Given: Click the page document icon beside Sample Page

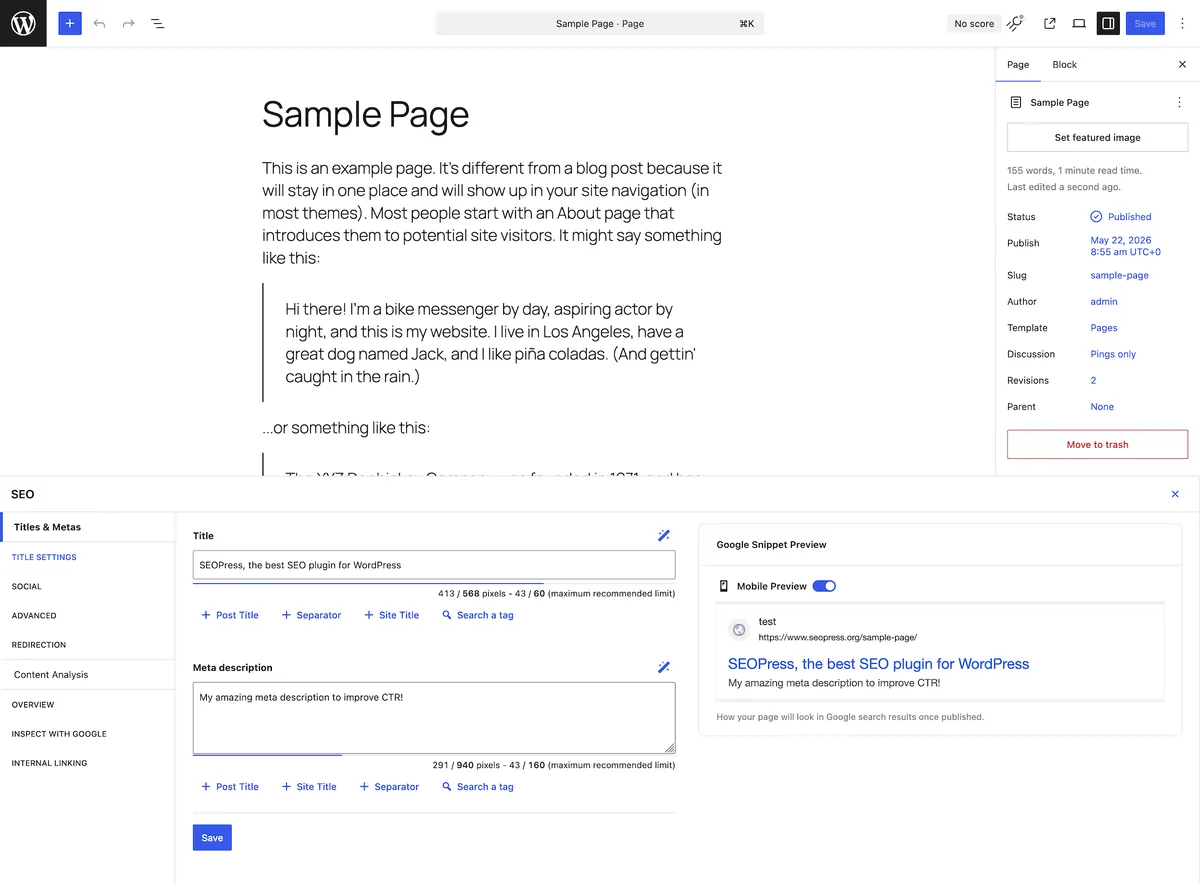Looking at the screenshot, I should 1016,102.
